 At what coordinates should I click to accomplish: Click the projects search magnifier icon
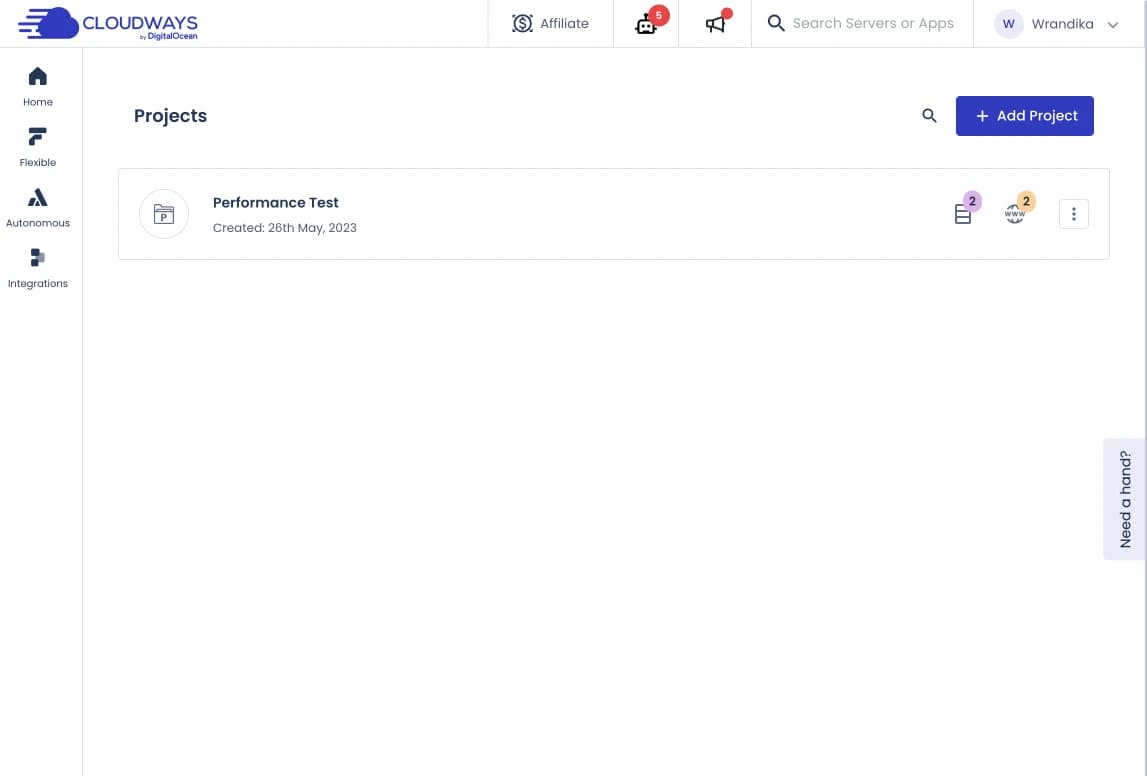pos(929,116)
